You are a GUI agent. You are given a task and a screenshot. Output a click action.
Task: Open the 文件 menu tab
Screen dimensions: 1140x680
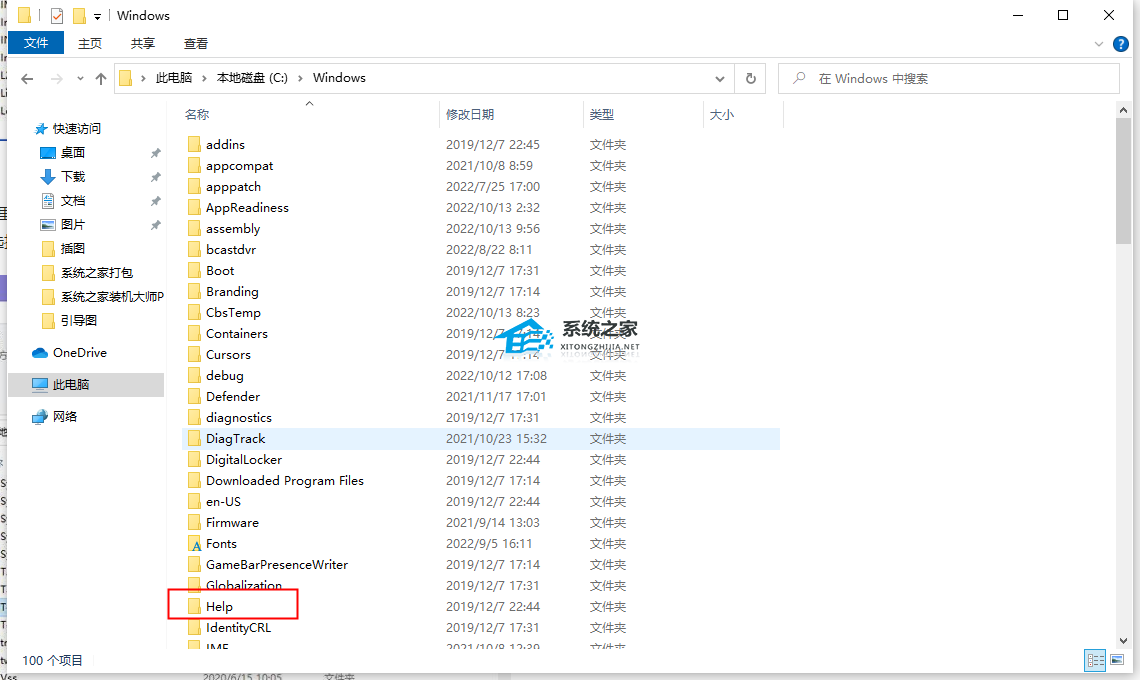click(36, 43)
